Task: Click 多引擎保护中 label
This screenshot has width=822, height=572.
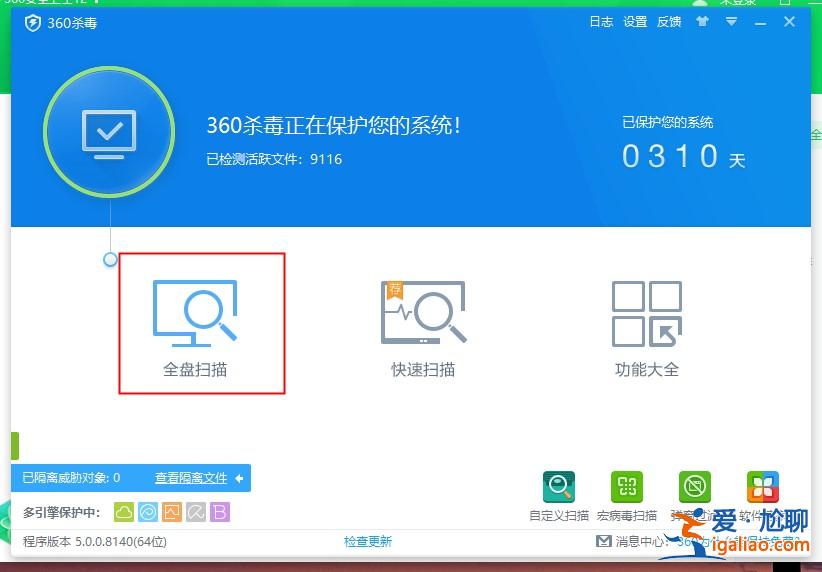Action: (x=62, y=512)
